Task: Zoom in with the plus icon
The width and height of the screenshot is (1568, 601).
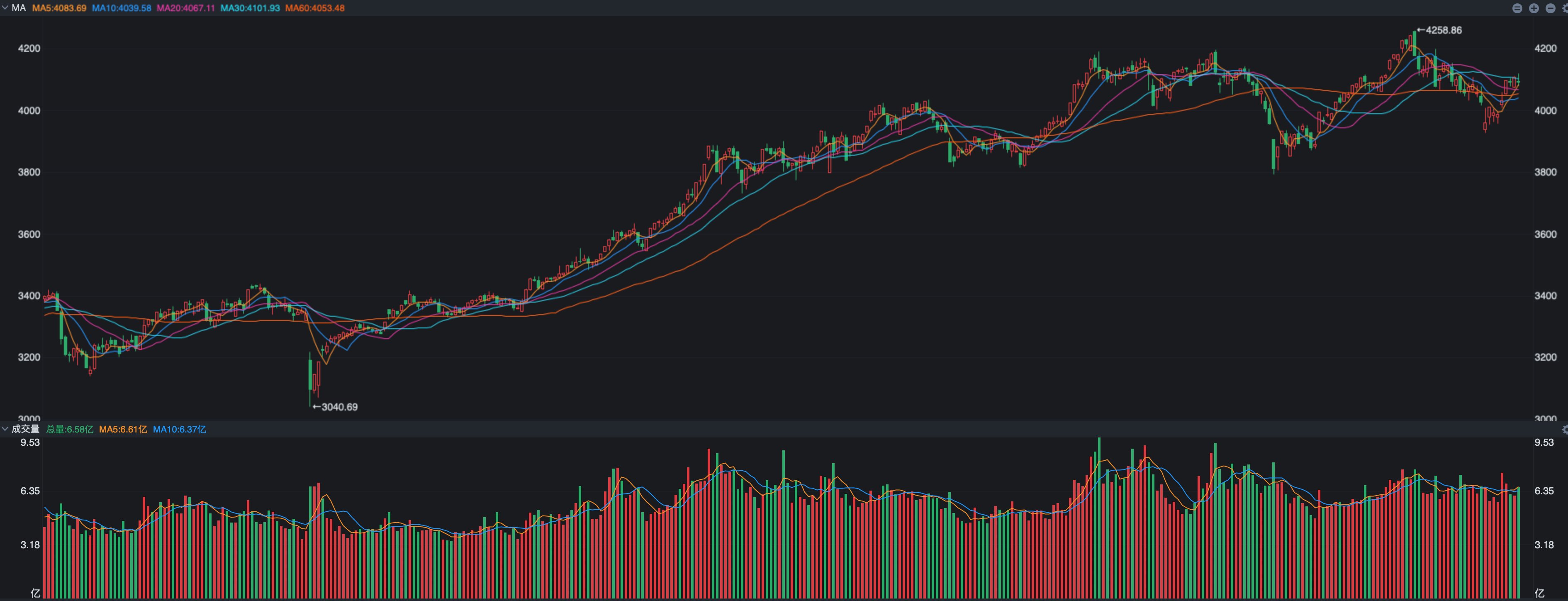Action: click(1534, 9)
